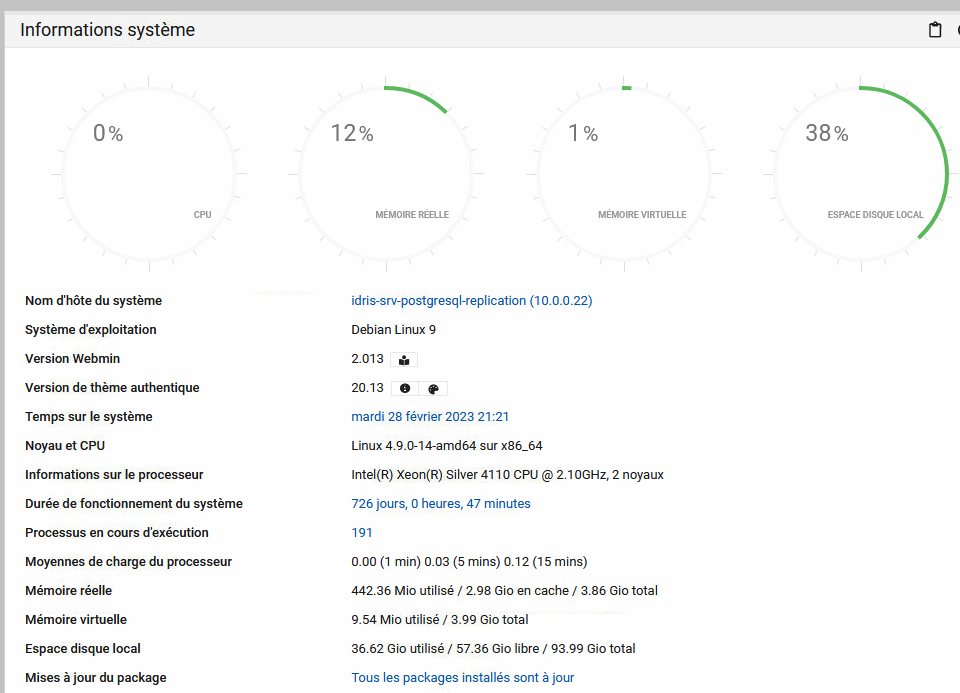Select the value 442.36 Mio utilisé
The height and width of the screenshot is (693, 960).
tap(403, 591)
